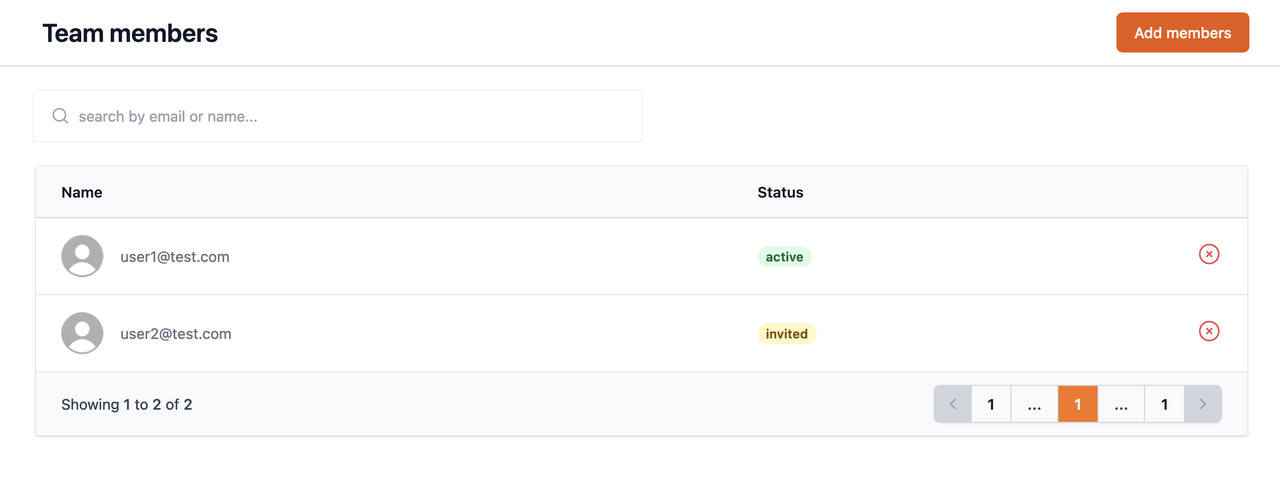Click the ellipsis just right of the orange page

1121,404
